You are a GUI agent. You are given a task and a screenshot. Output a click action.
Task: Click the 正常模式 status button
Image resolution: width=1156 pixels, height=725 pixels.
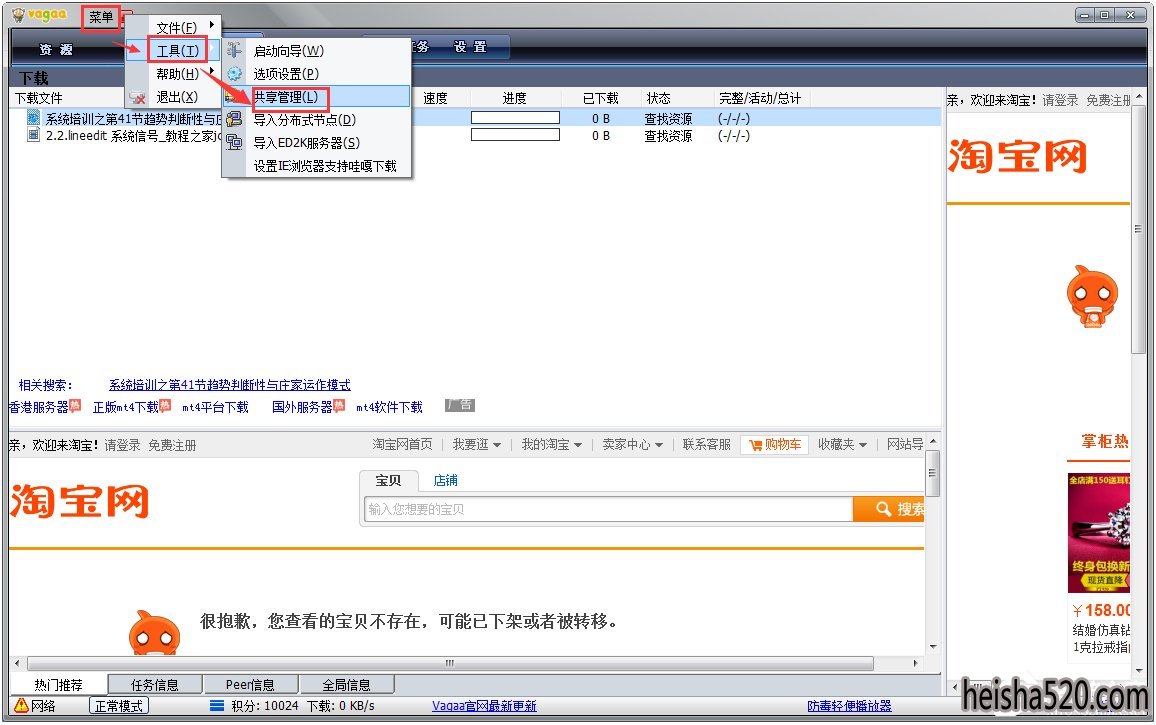[119, 706]
